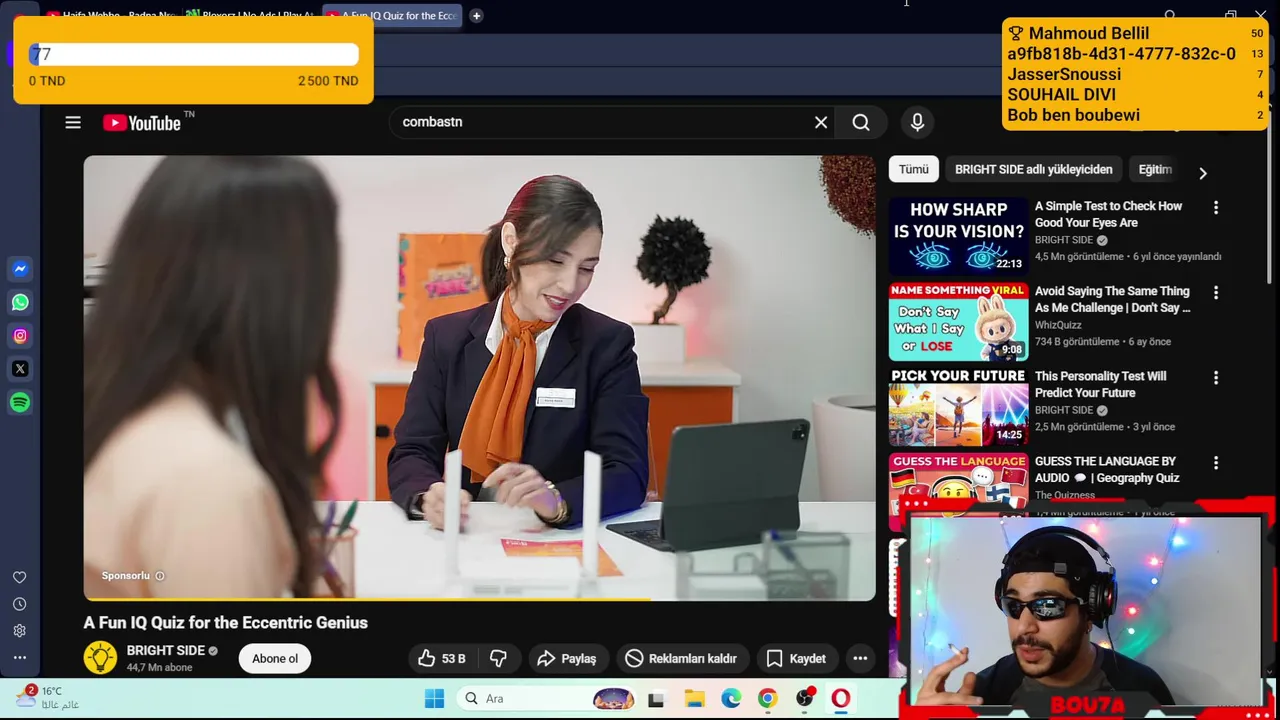Save the video with Kaydet
Screen dimensions: 1280x720
pyautogui.click(x=797, y=658)
